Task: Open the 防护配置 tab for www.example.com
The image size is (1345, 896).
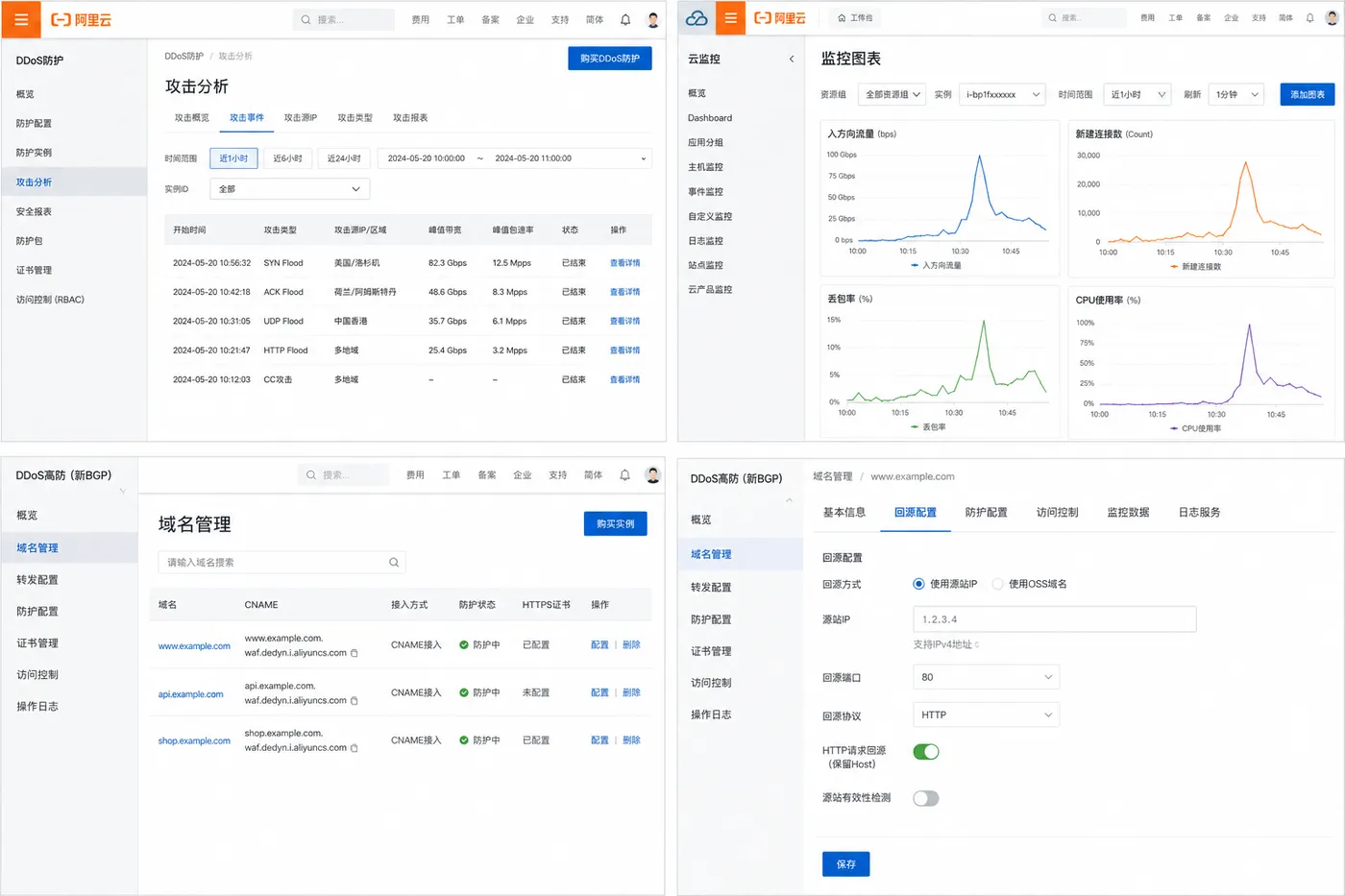Action: pos(986,513)
